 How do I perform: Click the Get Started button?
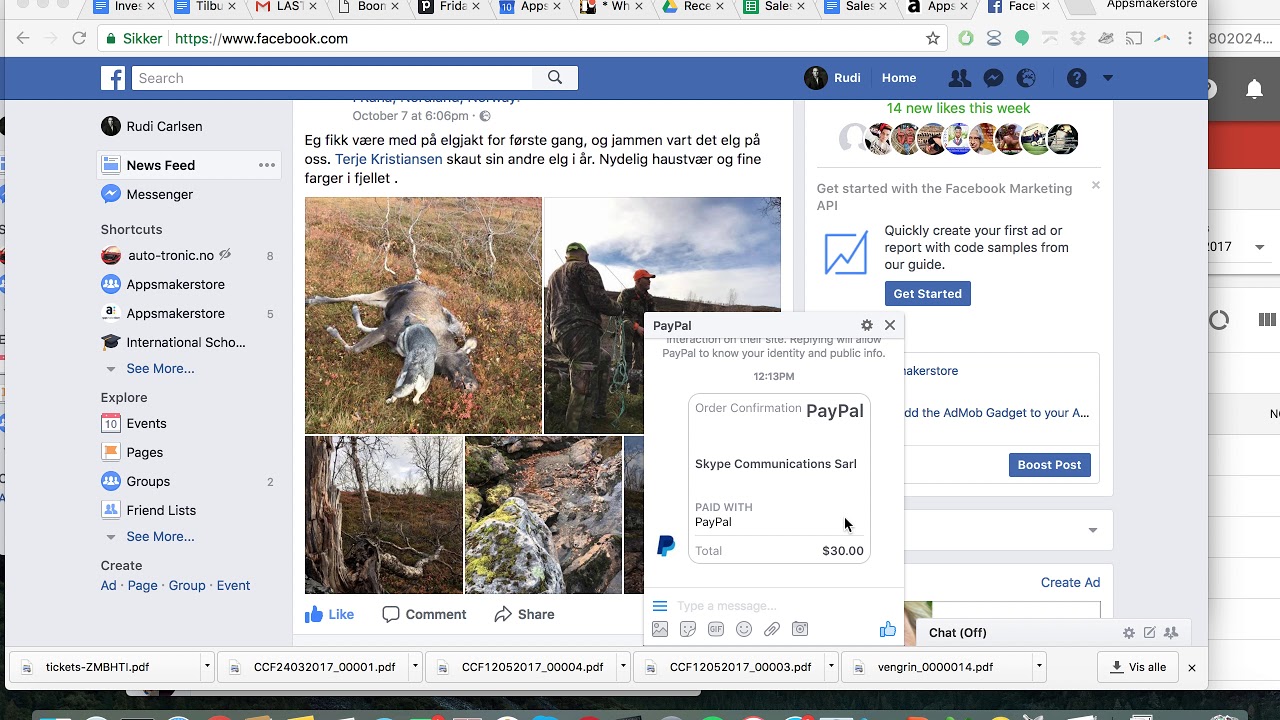[927, 294]
